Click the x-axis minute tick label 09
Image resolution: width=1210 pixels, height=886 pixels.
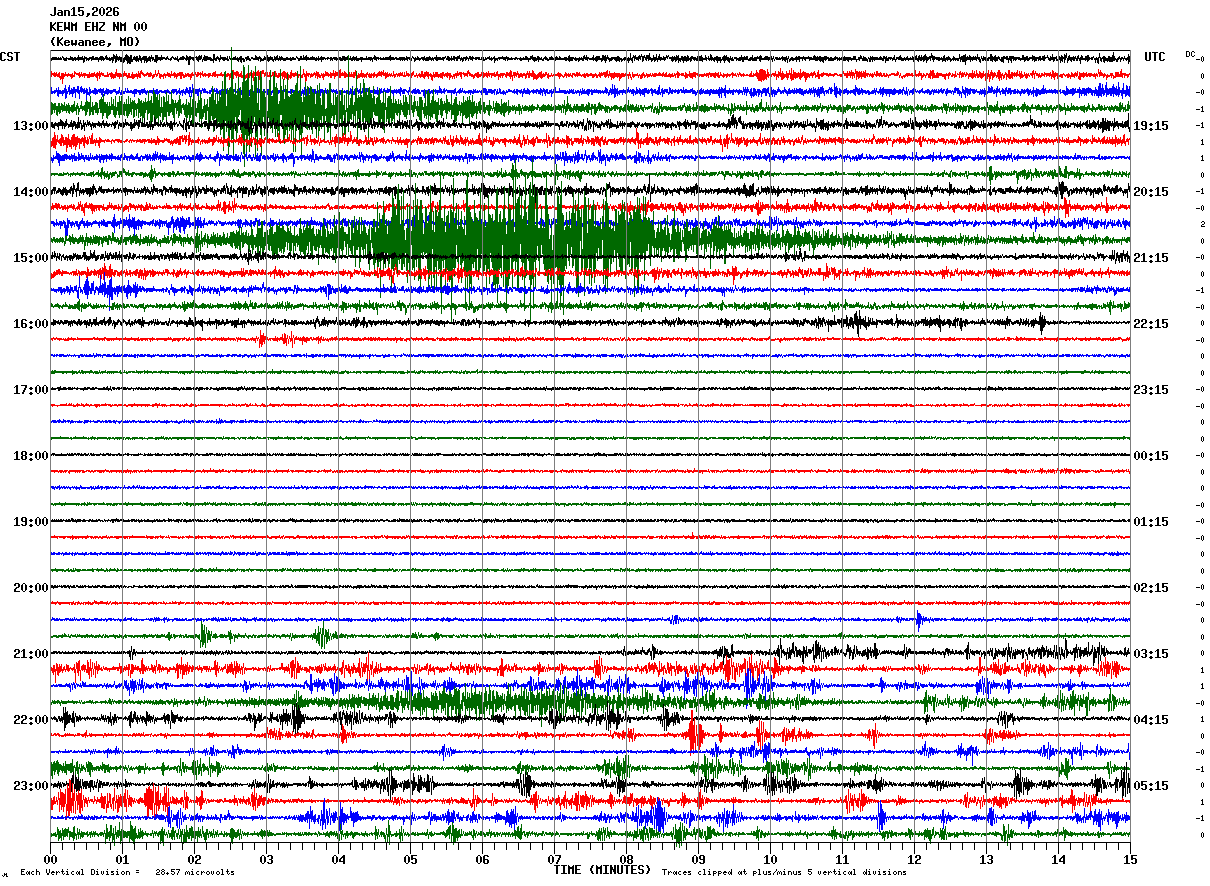click(x=698, y=859)
